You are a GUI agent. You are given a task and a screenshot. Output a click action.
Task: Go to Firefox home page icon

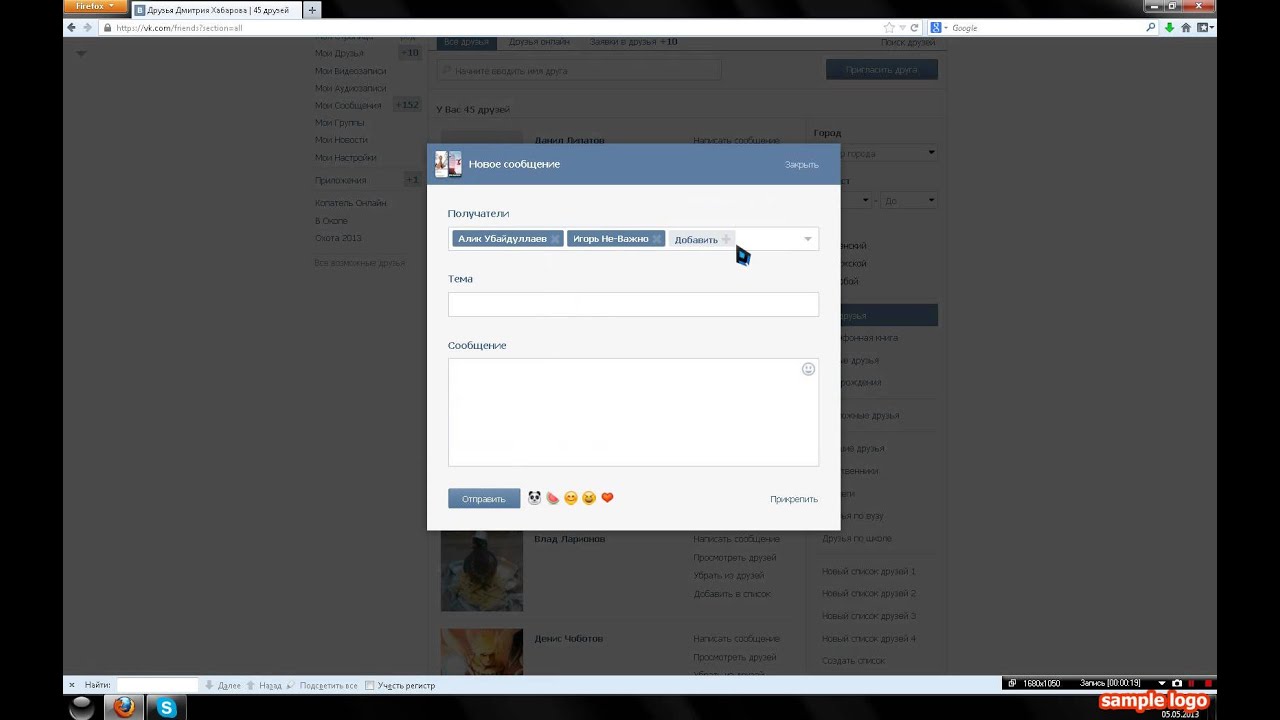[x=1186, y=28]
